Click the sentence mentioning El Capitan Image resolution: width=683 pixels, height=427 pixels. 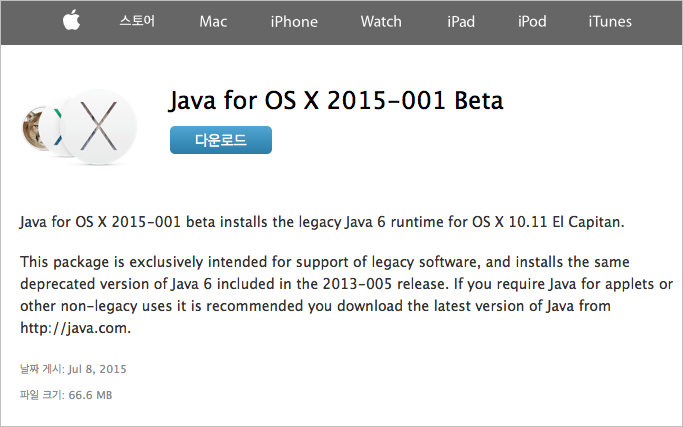click(x=322, y=222)
